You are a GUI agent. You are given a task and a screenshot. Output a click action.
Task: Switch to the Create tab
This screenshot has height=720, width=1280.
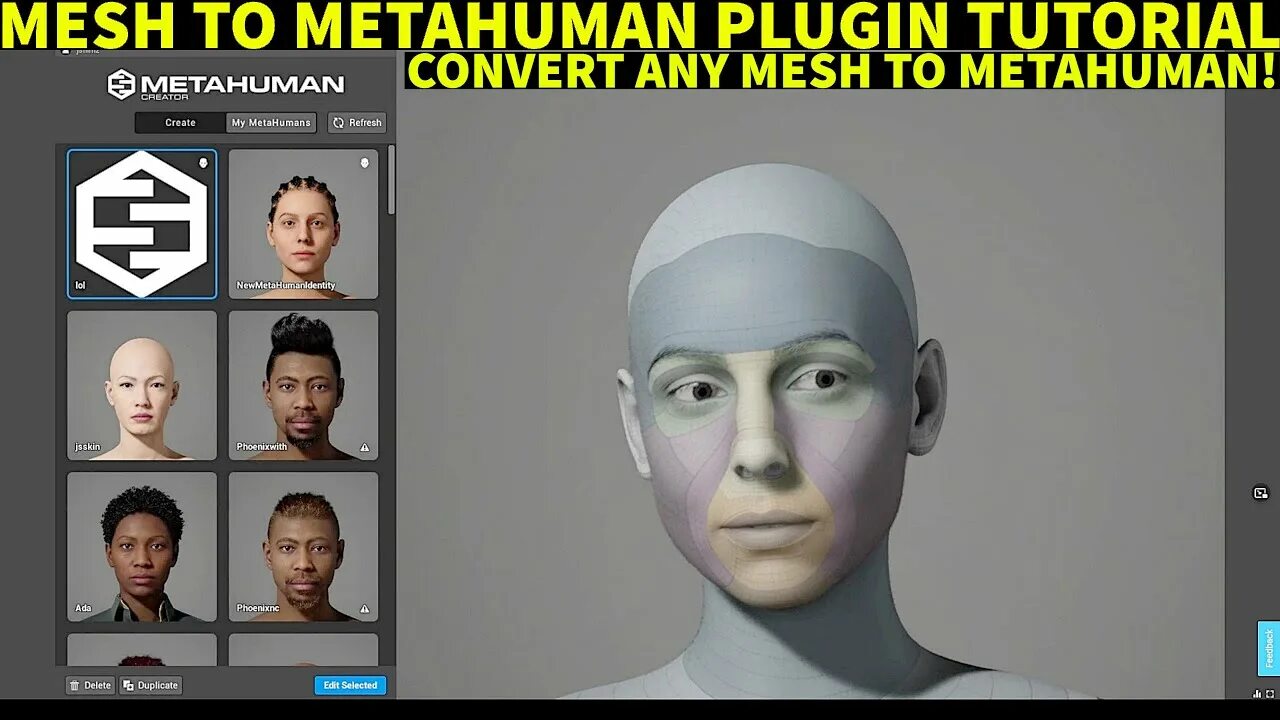181,123
